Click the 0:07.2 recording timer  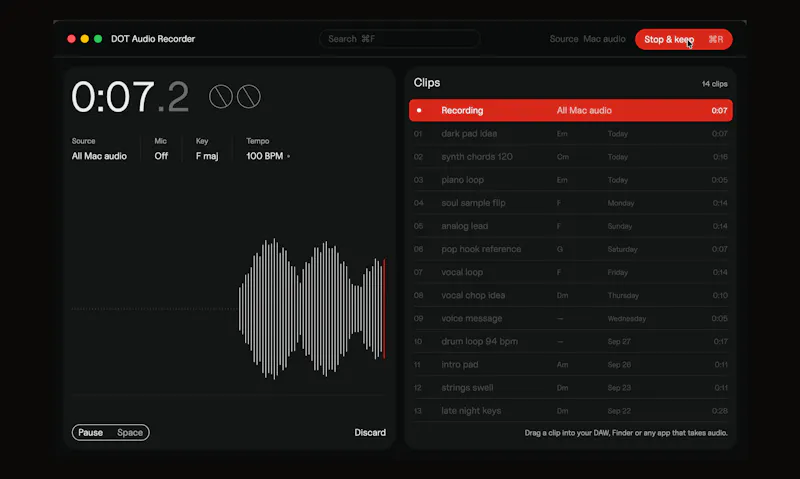[130, 96]
